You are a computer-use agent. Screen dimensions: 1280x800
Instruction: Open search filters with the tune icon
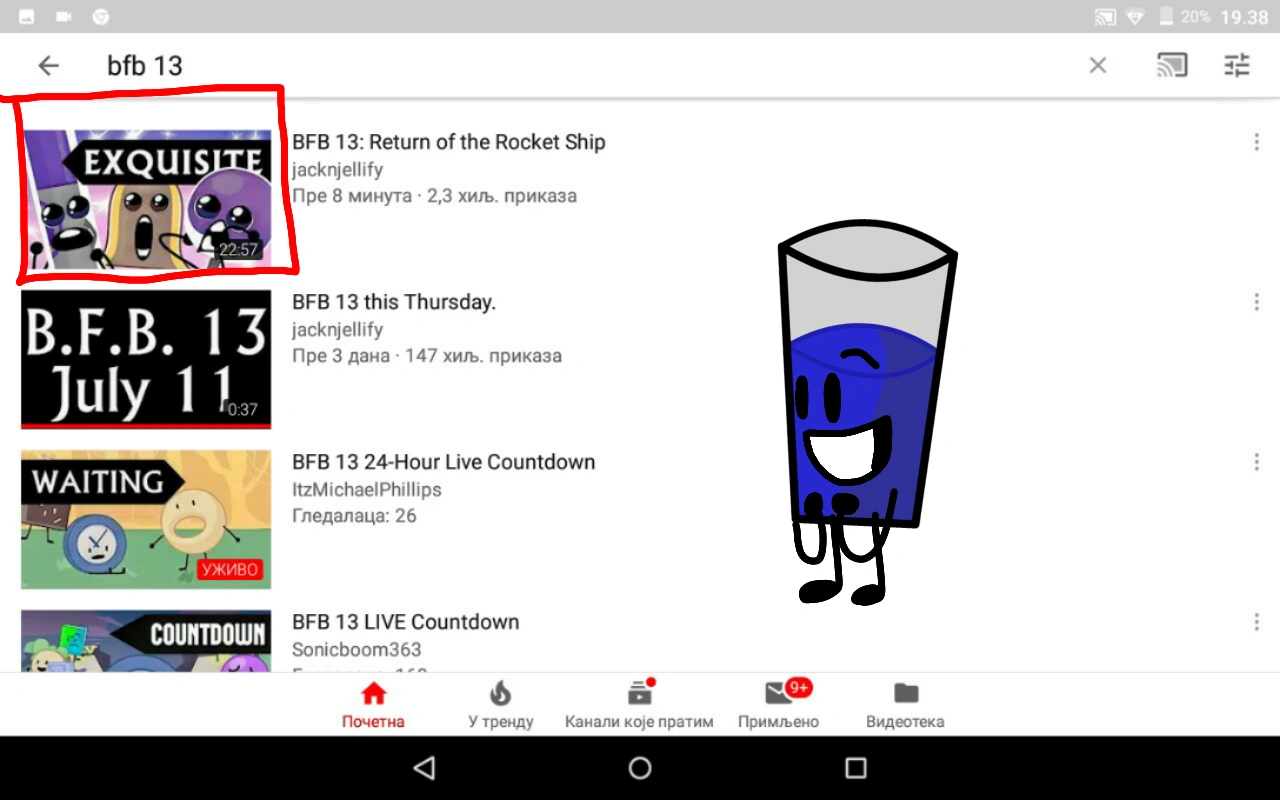point(1236,64)
